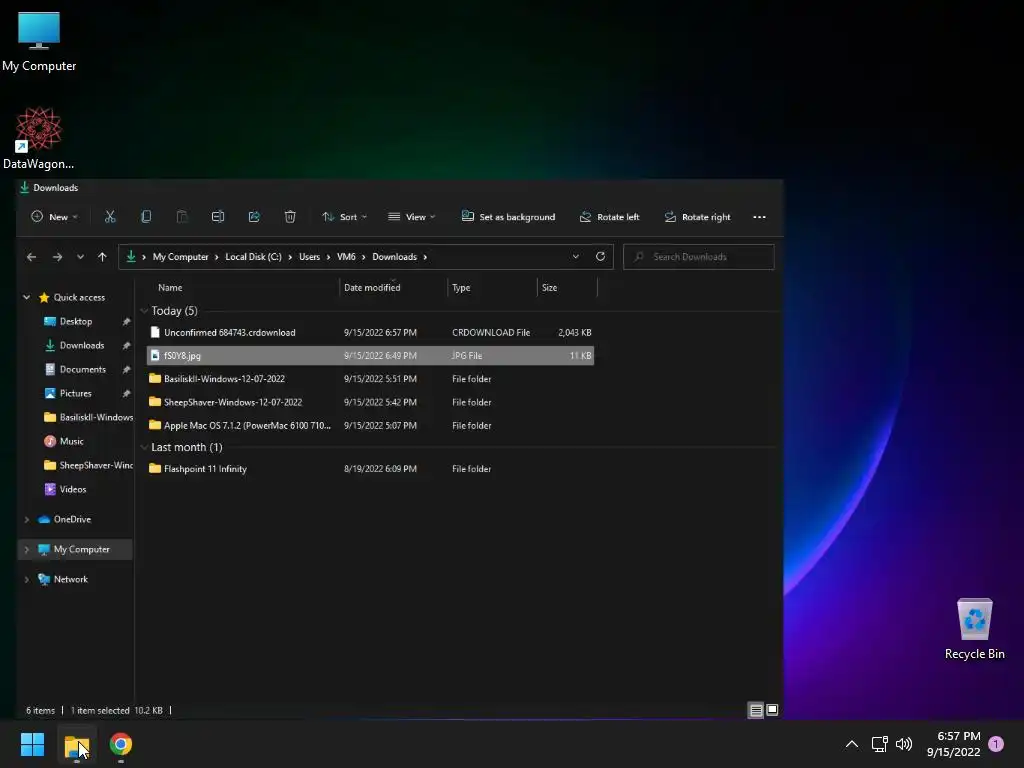The height and width of the screenshot is (768, 1024).
Task: Open the Windows Start menu
Action: pyautogui.click(x=32, y=744)
